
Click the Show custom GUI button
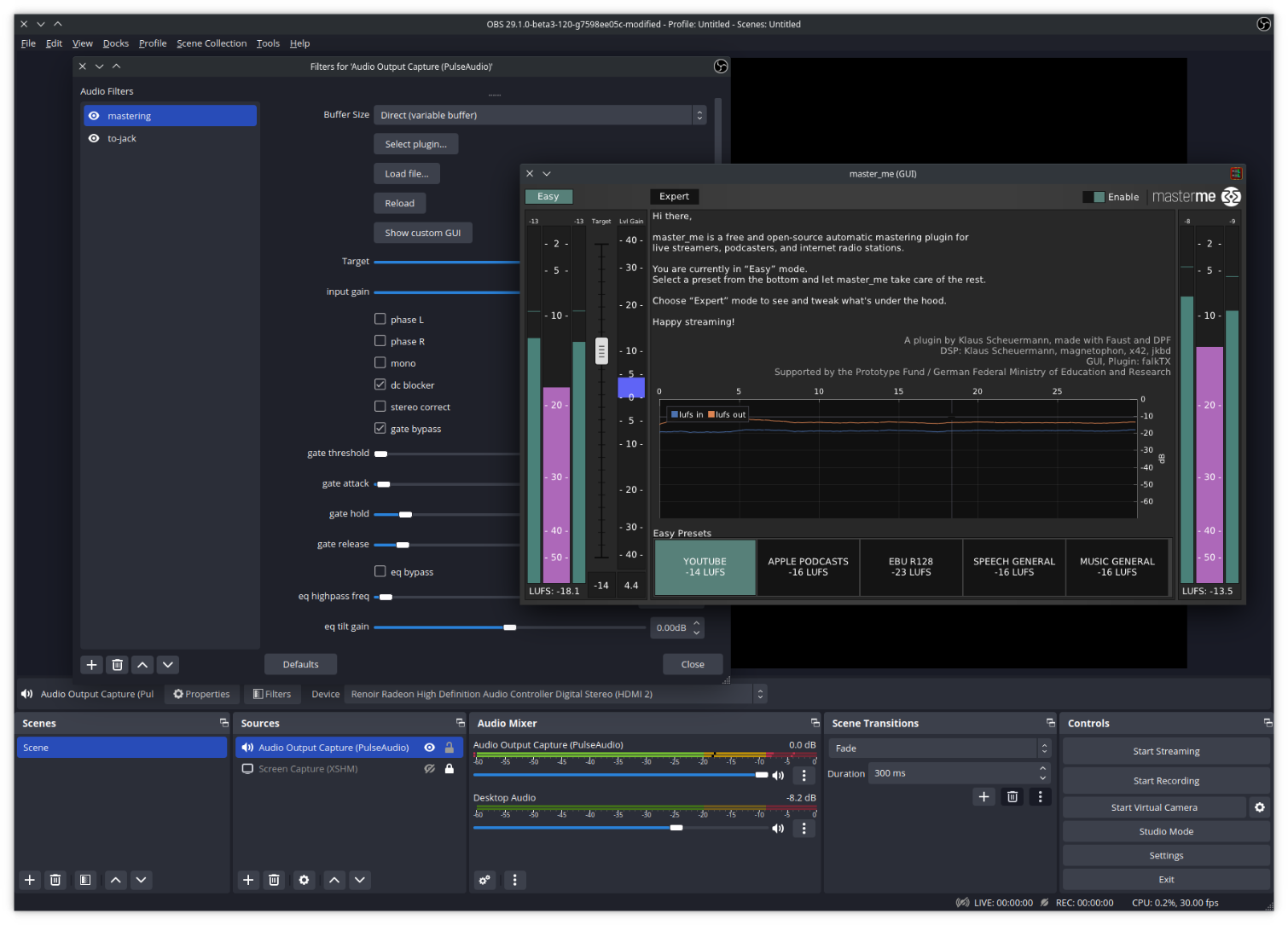tap(422, 233)
